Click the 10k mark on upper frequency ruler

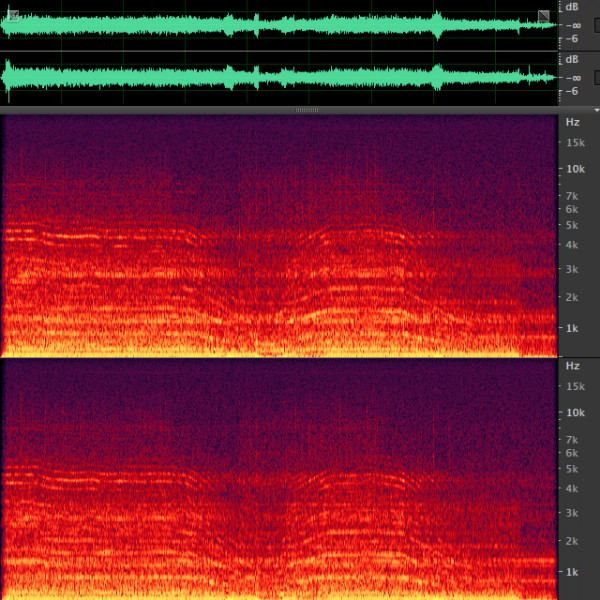pyautogui.click(x=574, y=169)
